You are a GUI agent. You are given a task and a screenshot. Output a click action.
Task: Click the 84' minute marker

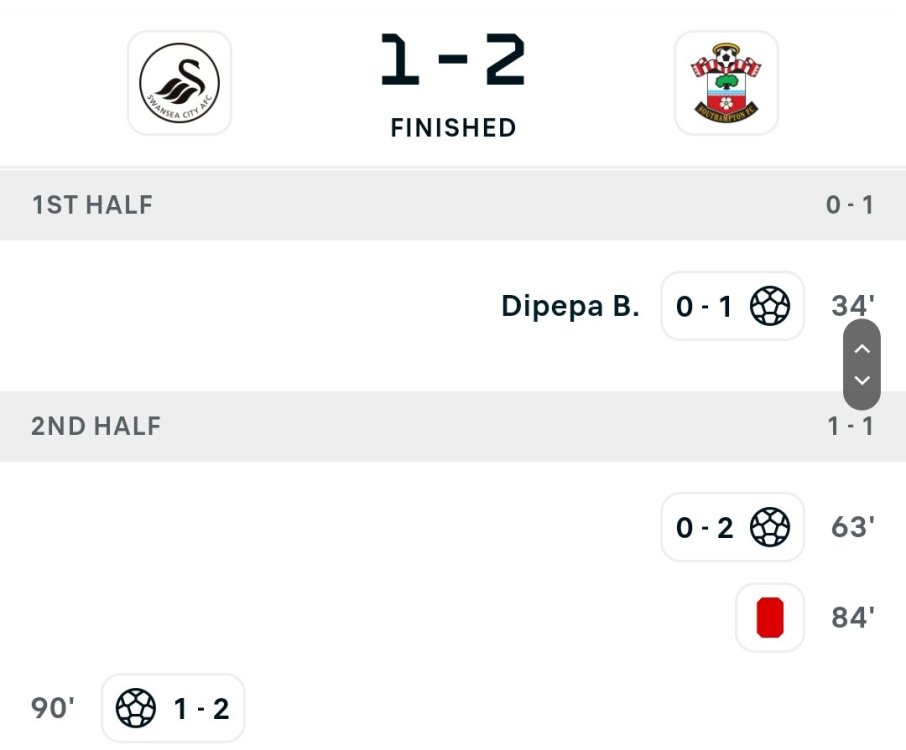[853, 618]
